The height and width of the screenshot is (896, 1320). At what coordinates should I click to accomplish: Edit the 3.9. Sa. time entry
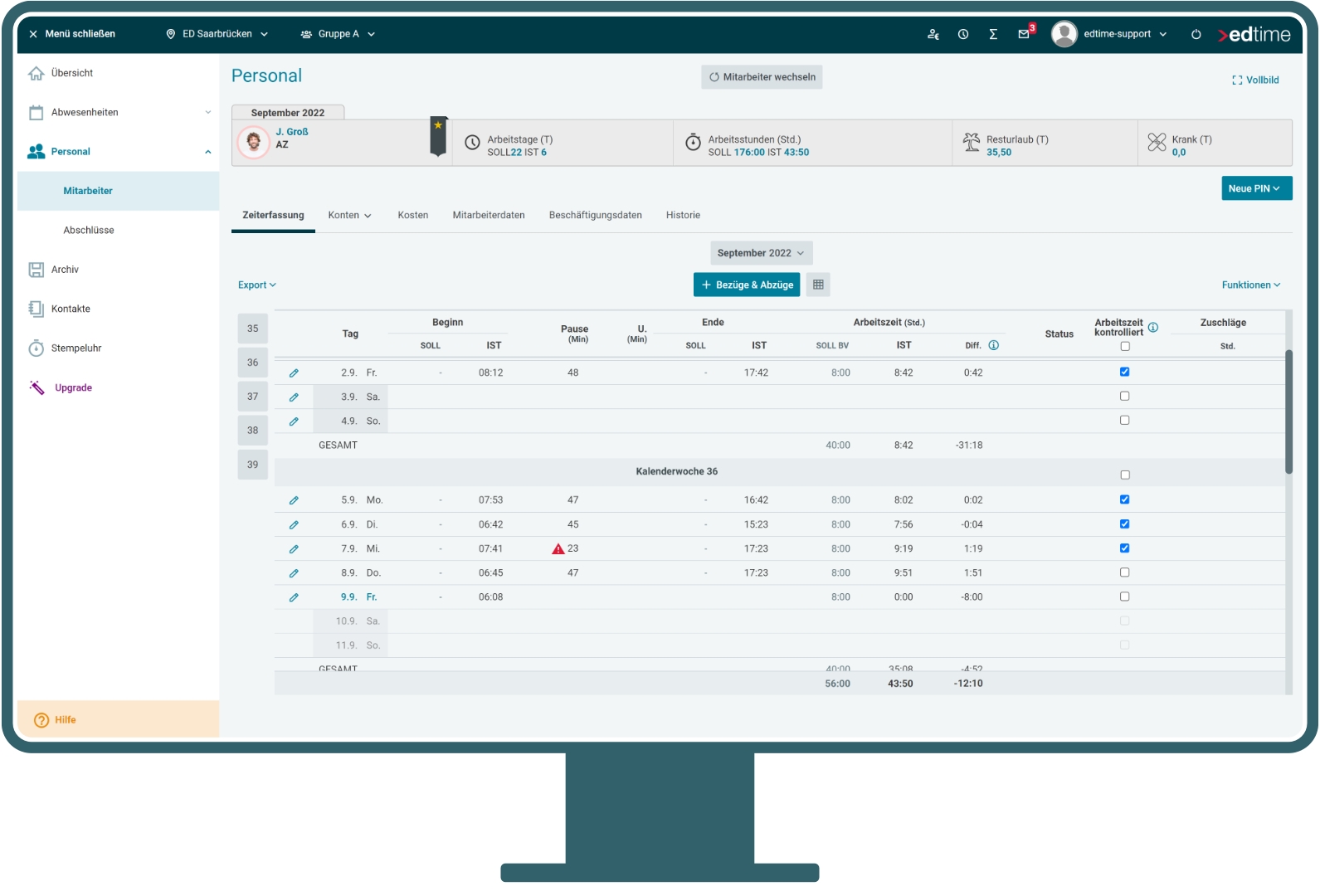pyautogui.click(x=294, y=397)
